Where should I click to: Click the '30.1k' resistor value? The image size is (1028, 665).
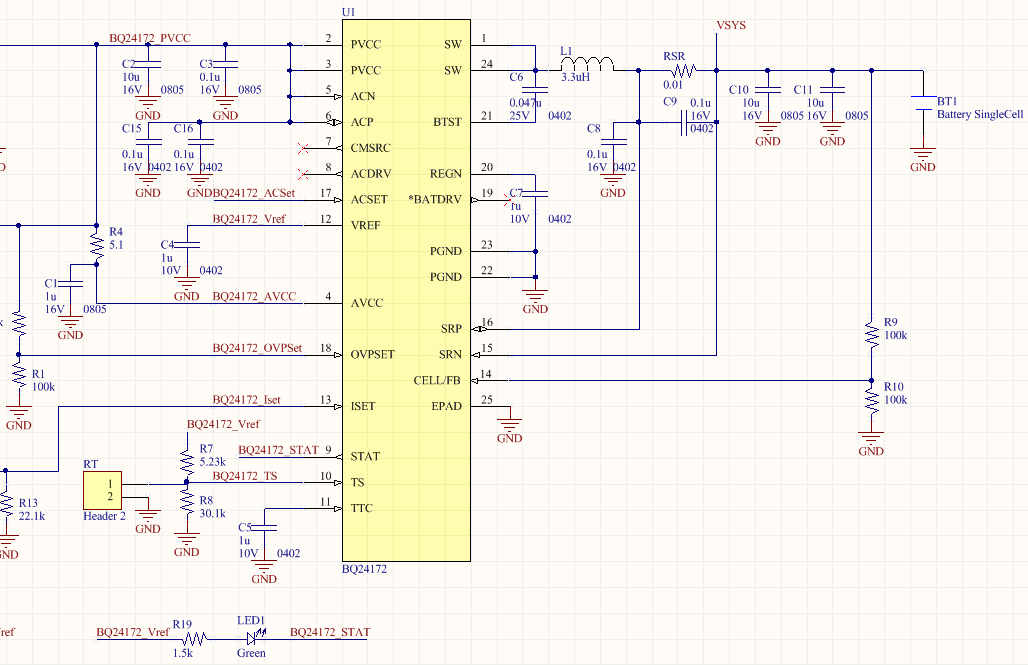tap(212, 514)
